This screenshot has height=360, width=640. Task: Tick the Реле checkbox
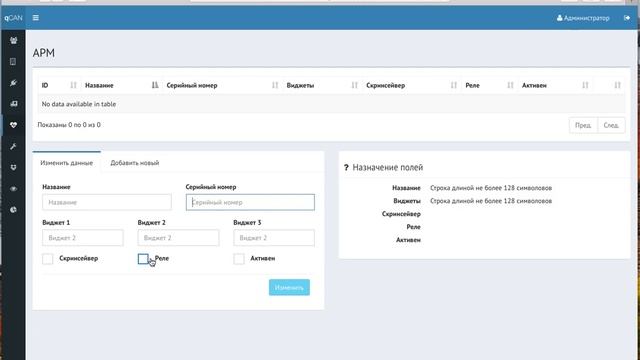pos(143,259)
